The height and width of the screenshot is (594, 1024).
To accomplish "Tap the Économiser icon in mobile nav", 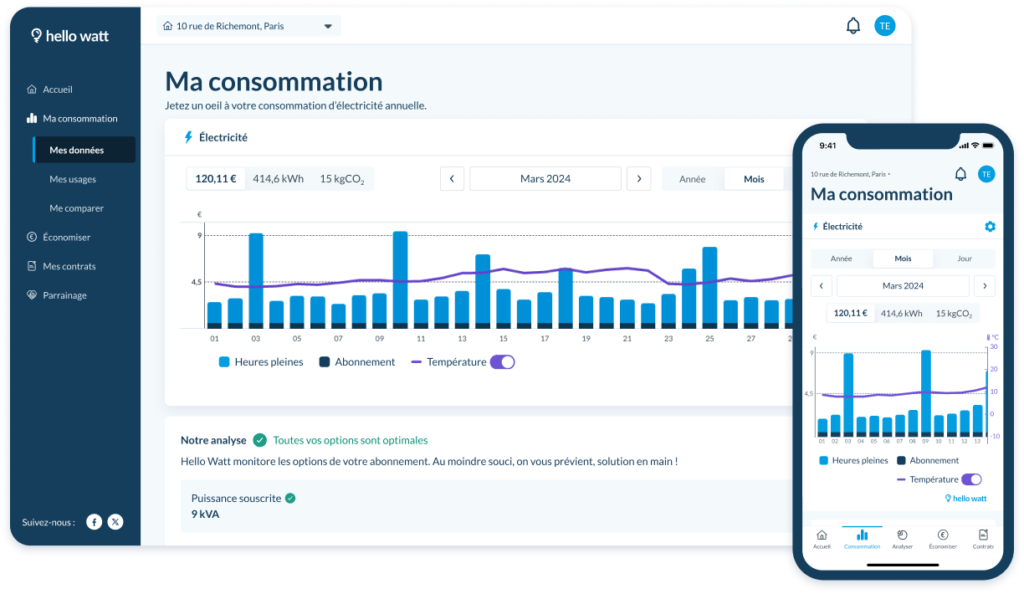I will (x=942, y=536).
